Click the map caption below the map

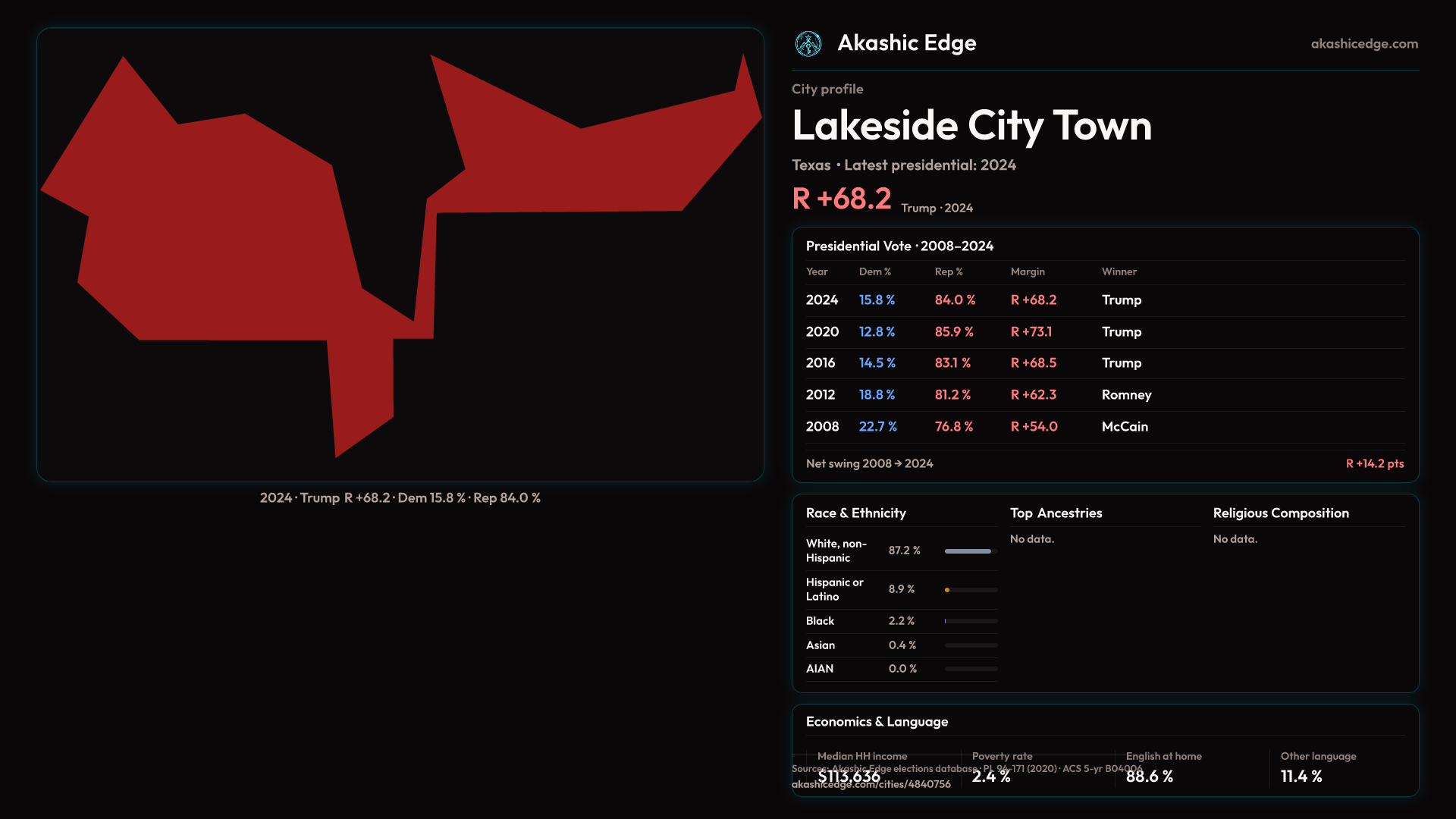pos(400,498)
